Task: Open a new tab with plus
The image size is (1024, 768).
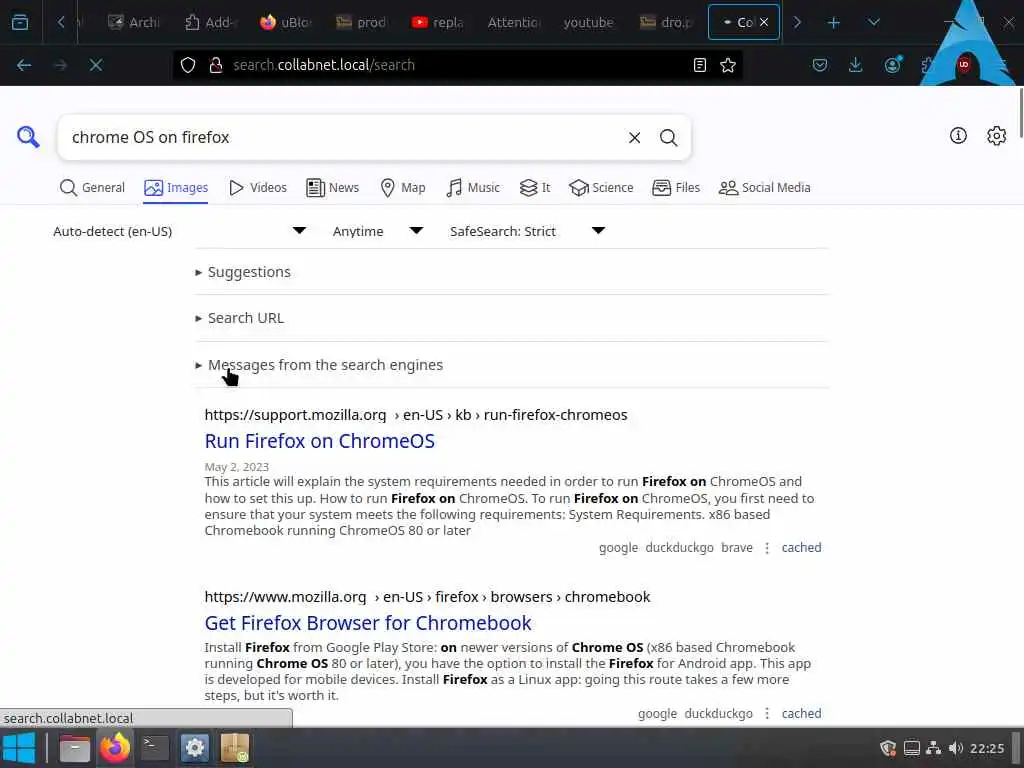Action: [833, 23]
